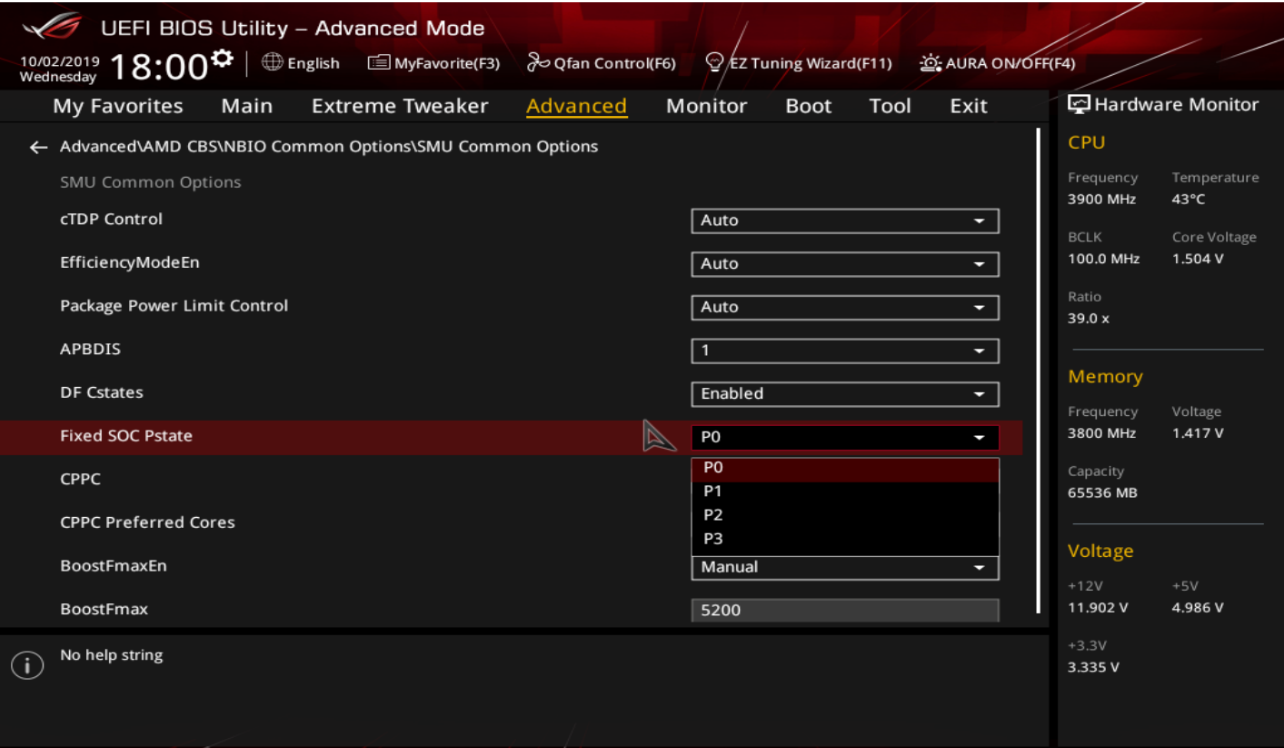Open the BoostFmaxEn Manual dropdown

click(845, 567)
